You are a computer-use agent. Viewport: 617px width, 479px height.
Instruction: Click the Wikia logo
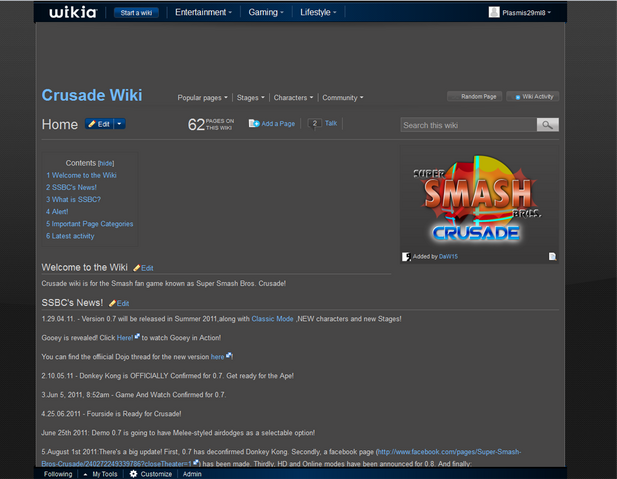coord(73,12)
